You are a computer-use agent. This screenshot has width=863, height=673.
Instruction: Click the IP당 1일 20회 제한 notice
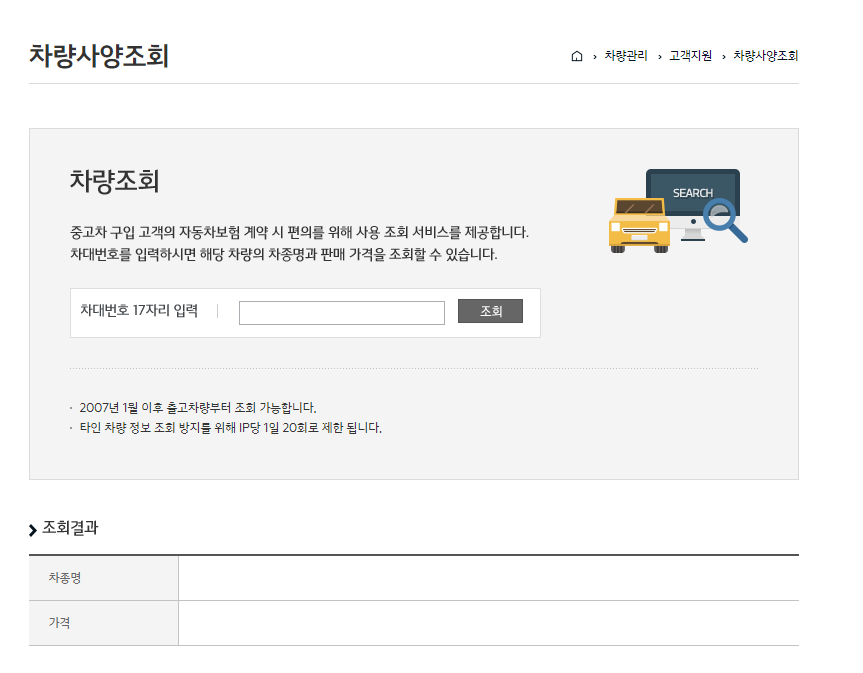230,428
